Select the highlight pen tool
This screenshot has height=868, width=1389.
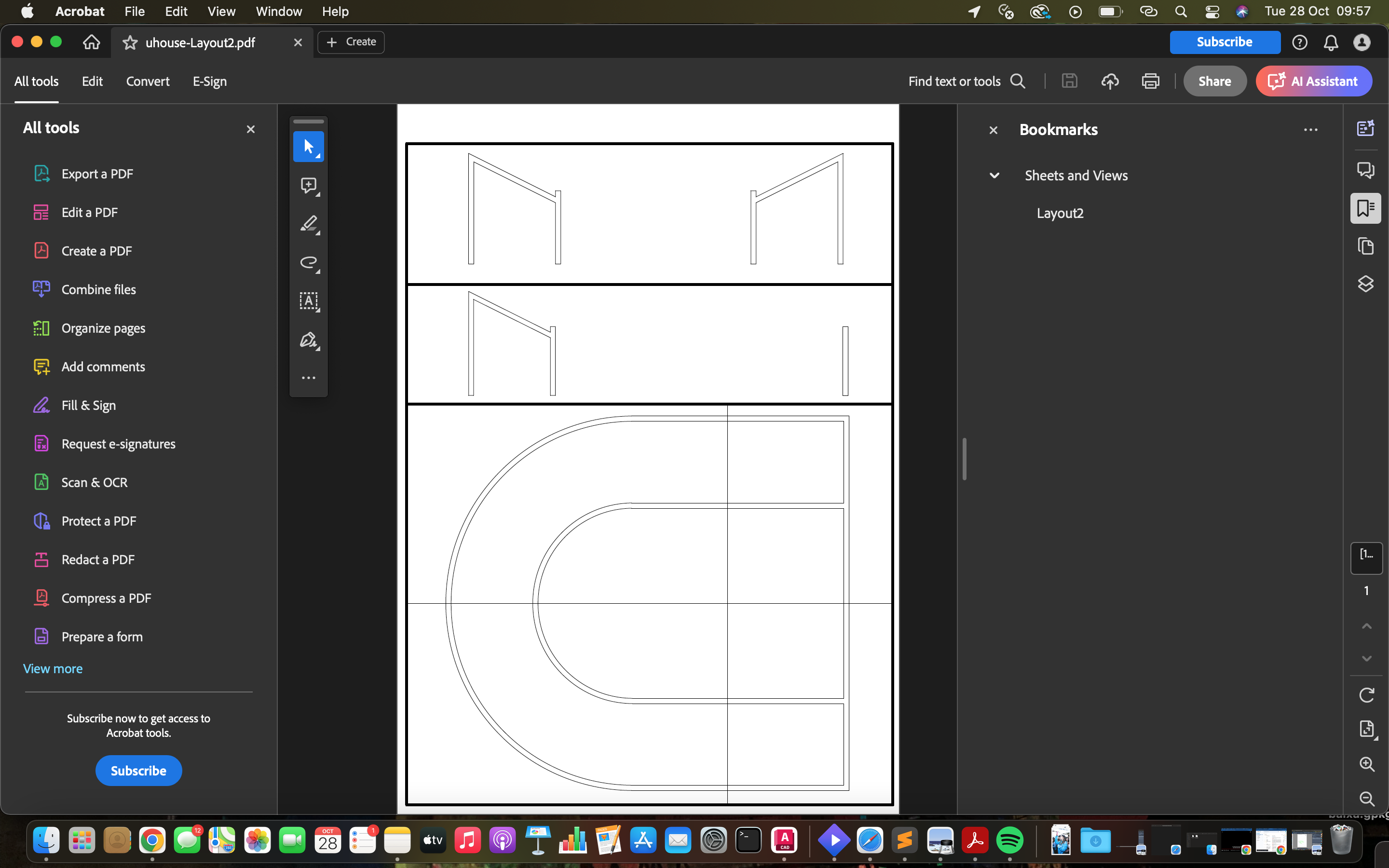point(308,223)
